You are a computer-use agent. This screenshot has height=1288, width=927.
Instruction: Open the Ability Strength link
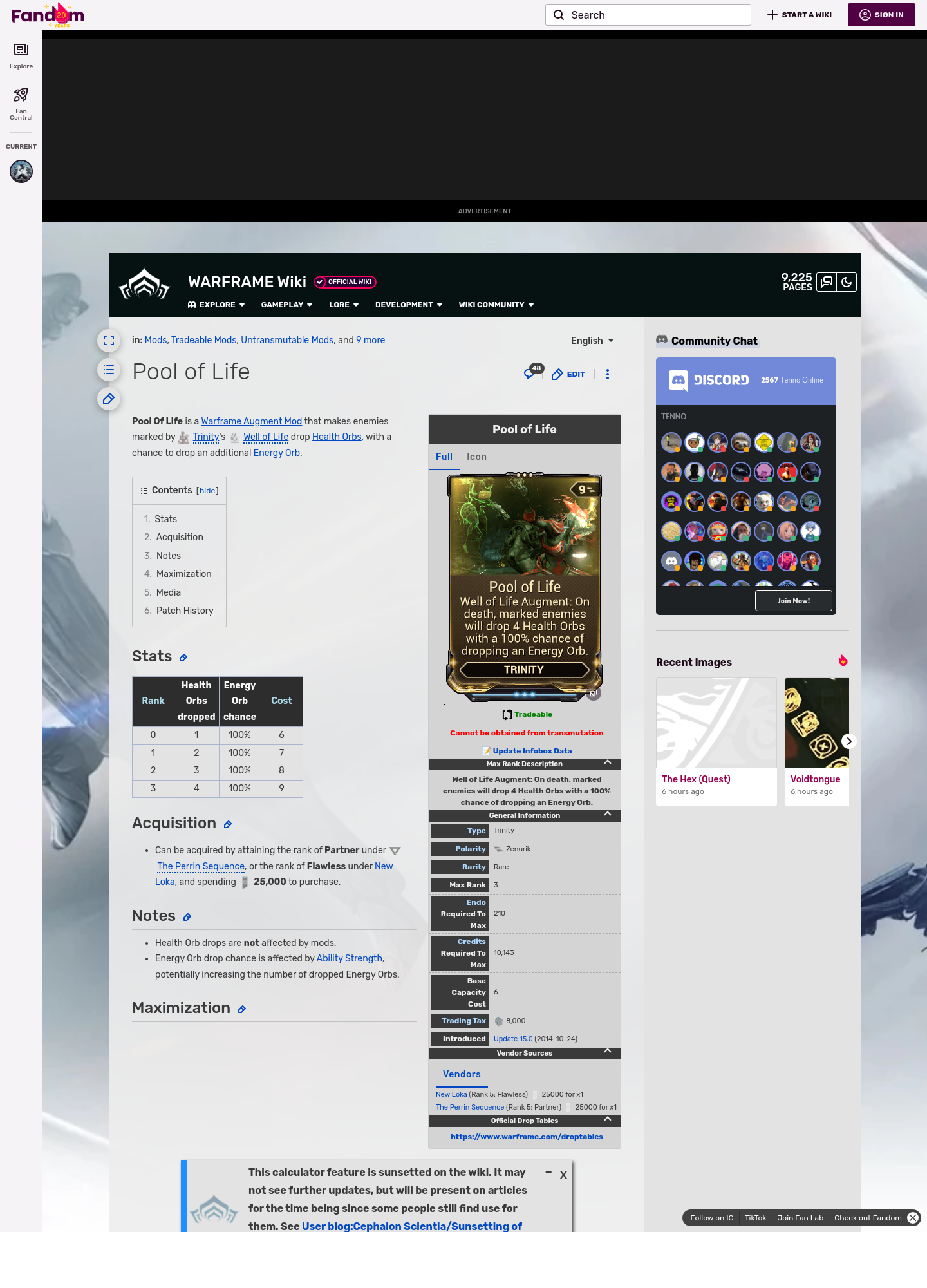(x=350, y=958)
